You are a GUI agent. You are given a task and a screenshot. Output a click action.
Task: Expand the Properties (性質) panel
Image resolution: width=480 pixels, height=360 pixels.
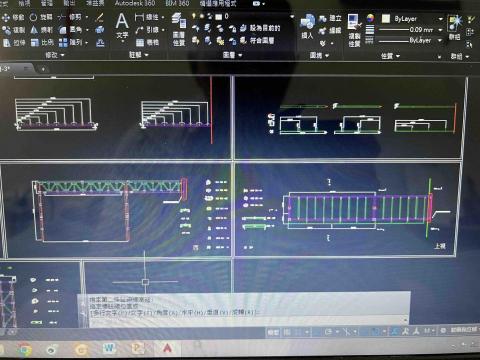tap(390, 56)
